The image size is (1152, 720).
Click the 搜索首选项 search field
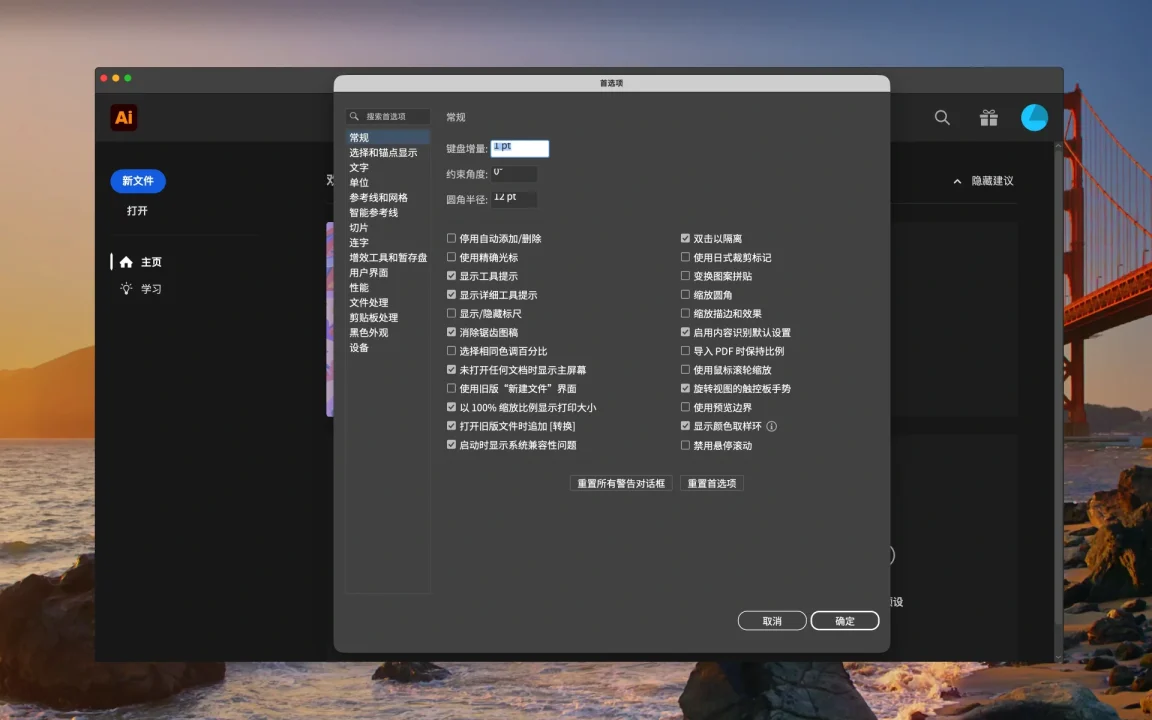[388, 116]
